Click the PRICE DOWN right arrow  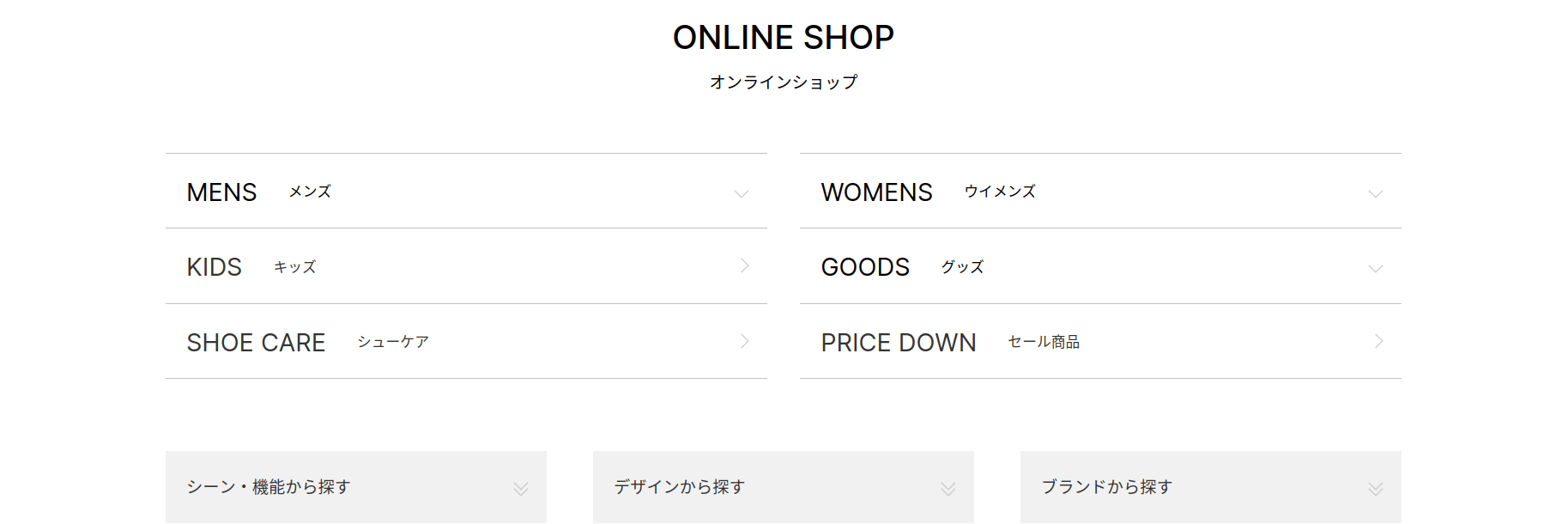(x=1378, y=341)
